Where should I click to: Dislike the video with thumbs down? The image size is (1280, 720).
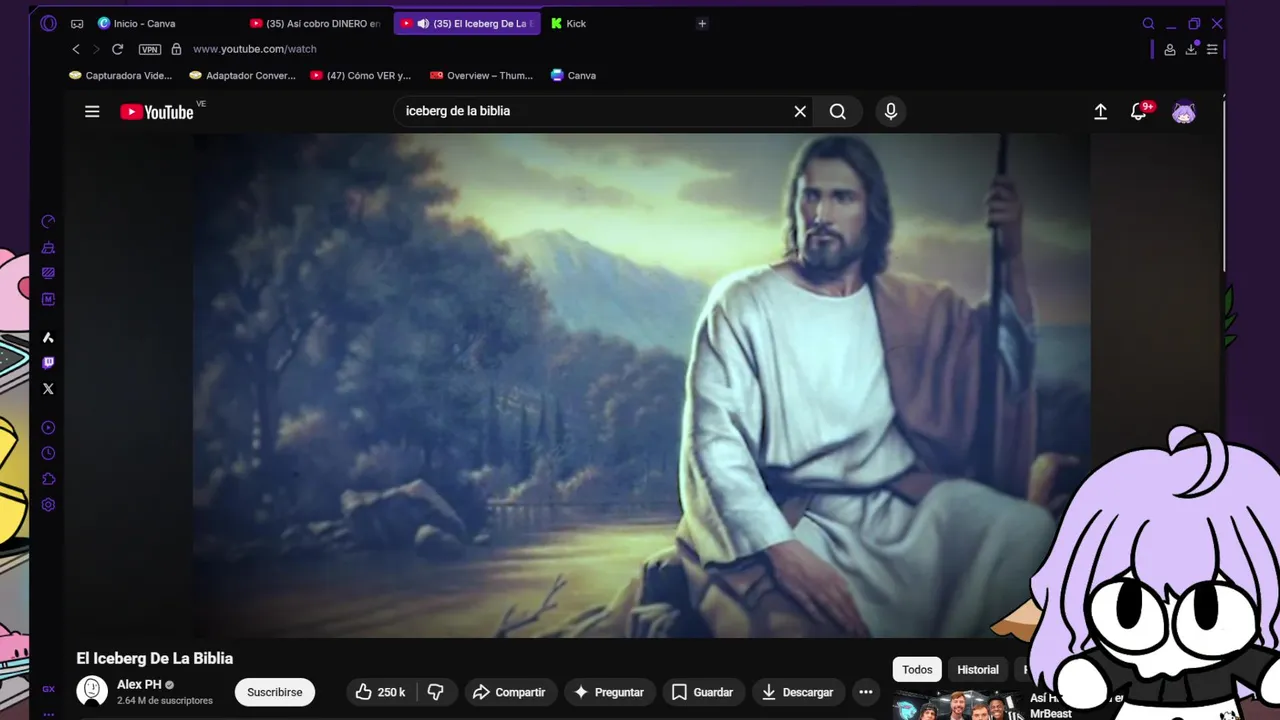435,692
